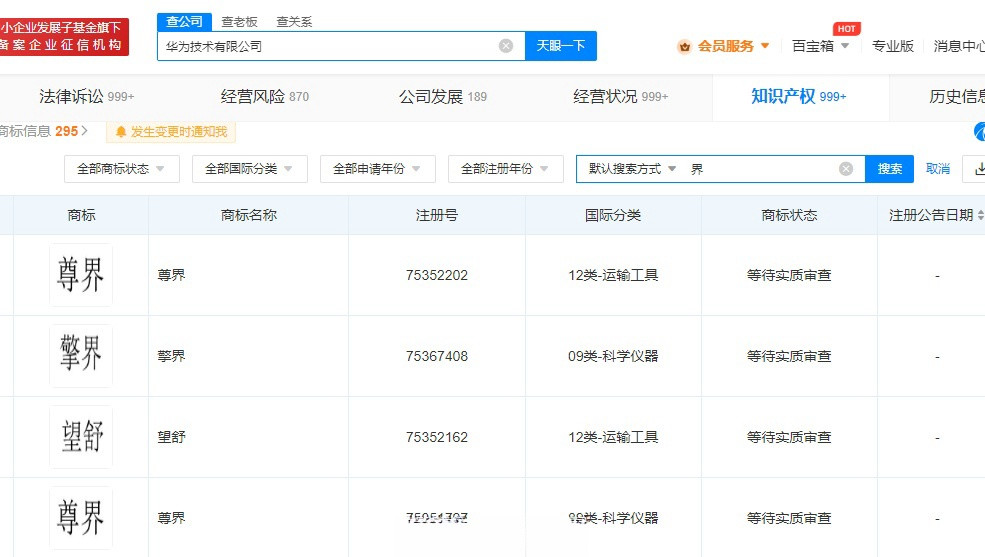The image size is (985, 557).
Task: Click the 注册号 column header
Action: tap(437, 215)
